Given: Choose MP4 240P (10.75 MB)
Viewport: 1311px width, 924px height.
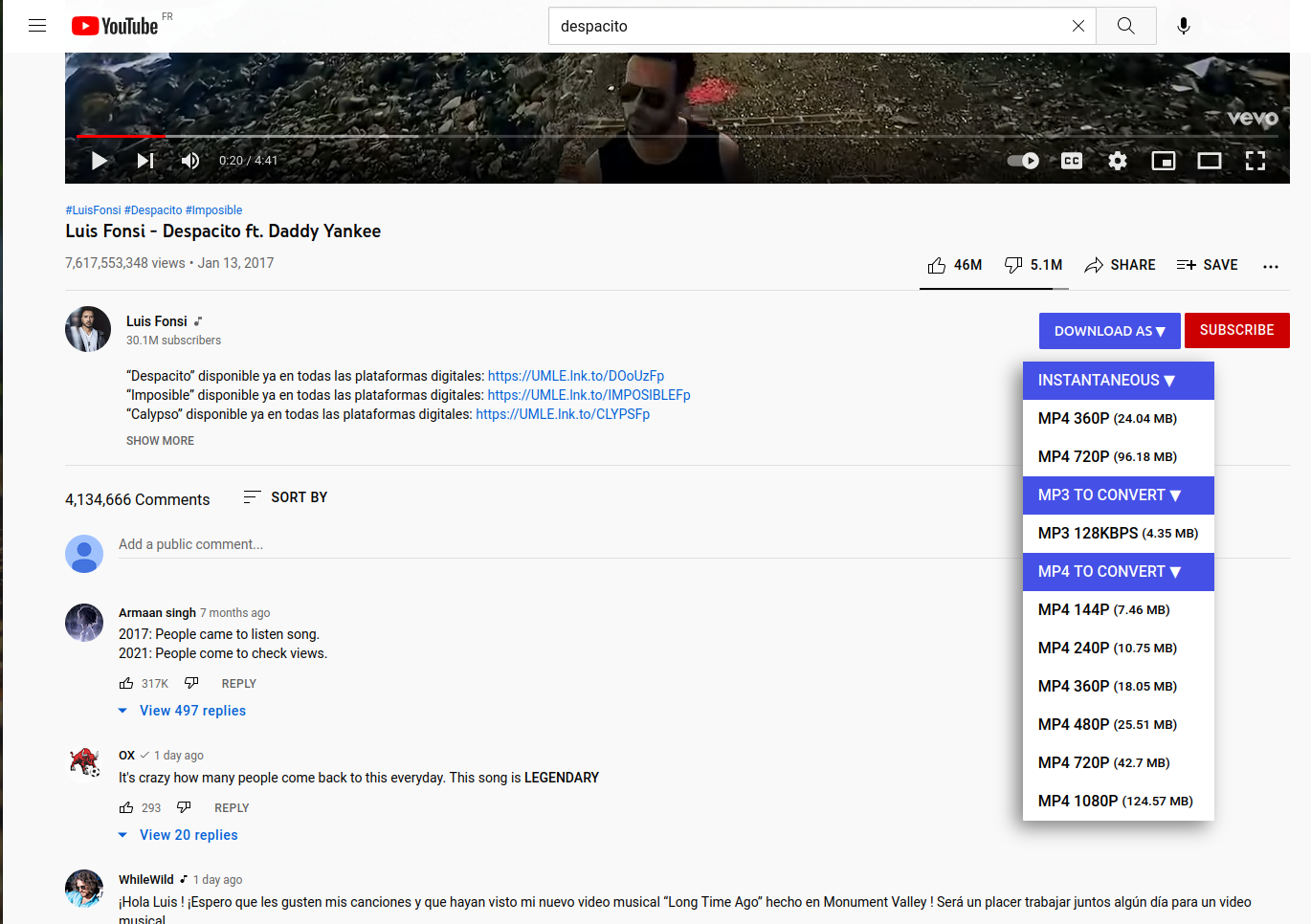Looking at the screenshot, I should click(x=1119, y=649).
